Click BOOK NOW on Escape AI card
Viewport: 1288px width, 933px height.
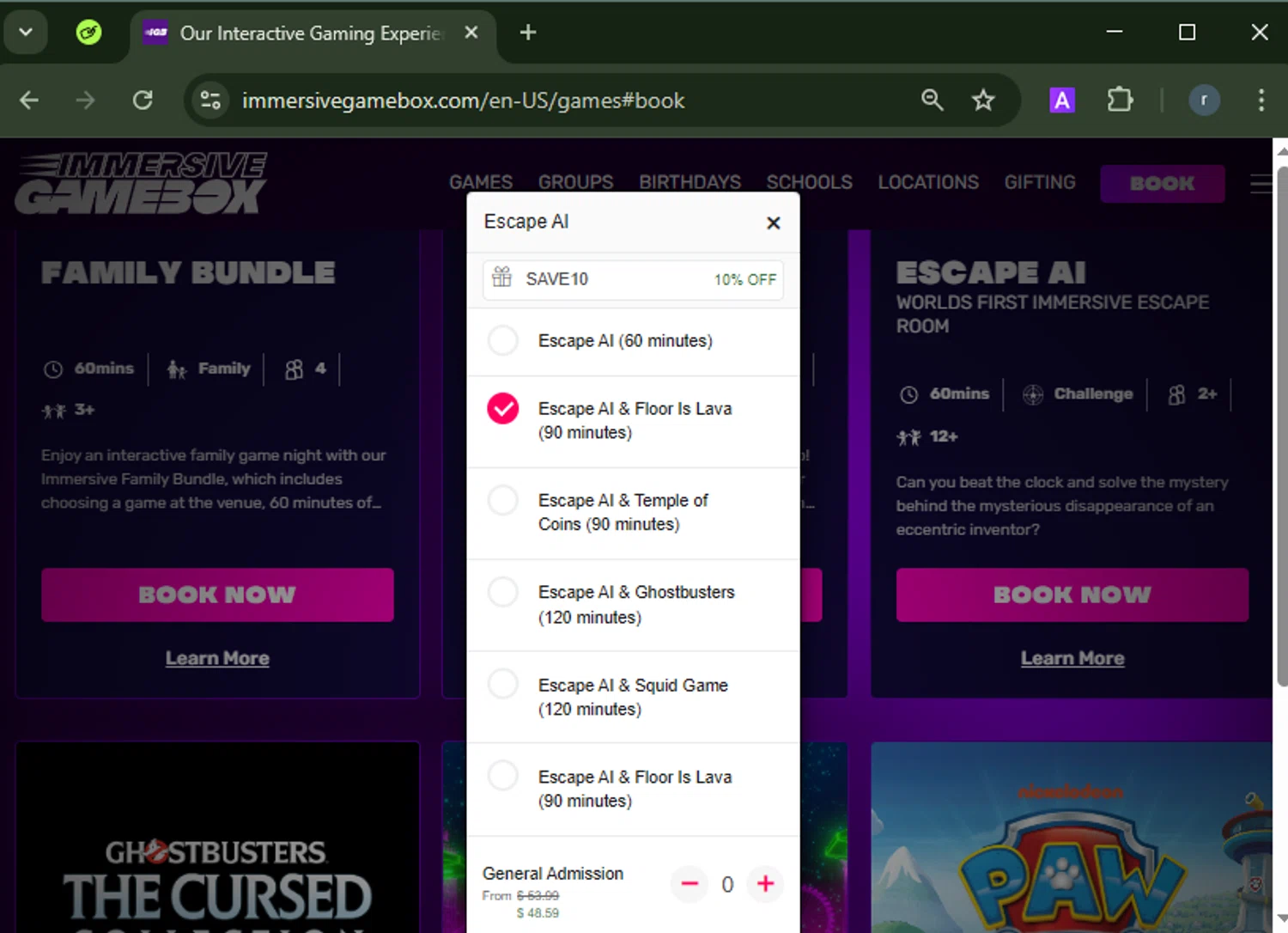point(1072,595)
